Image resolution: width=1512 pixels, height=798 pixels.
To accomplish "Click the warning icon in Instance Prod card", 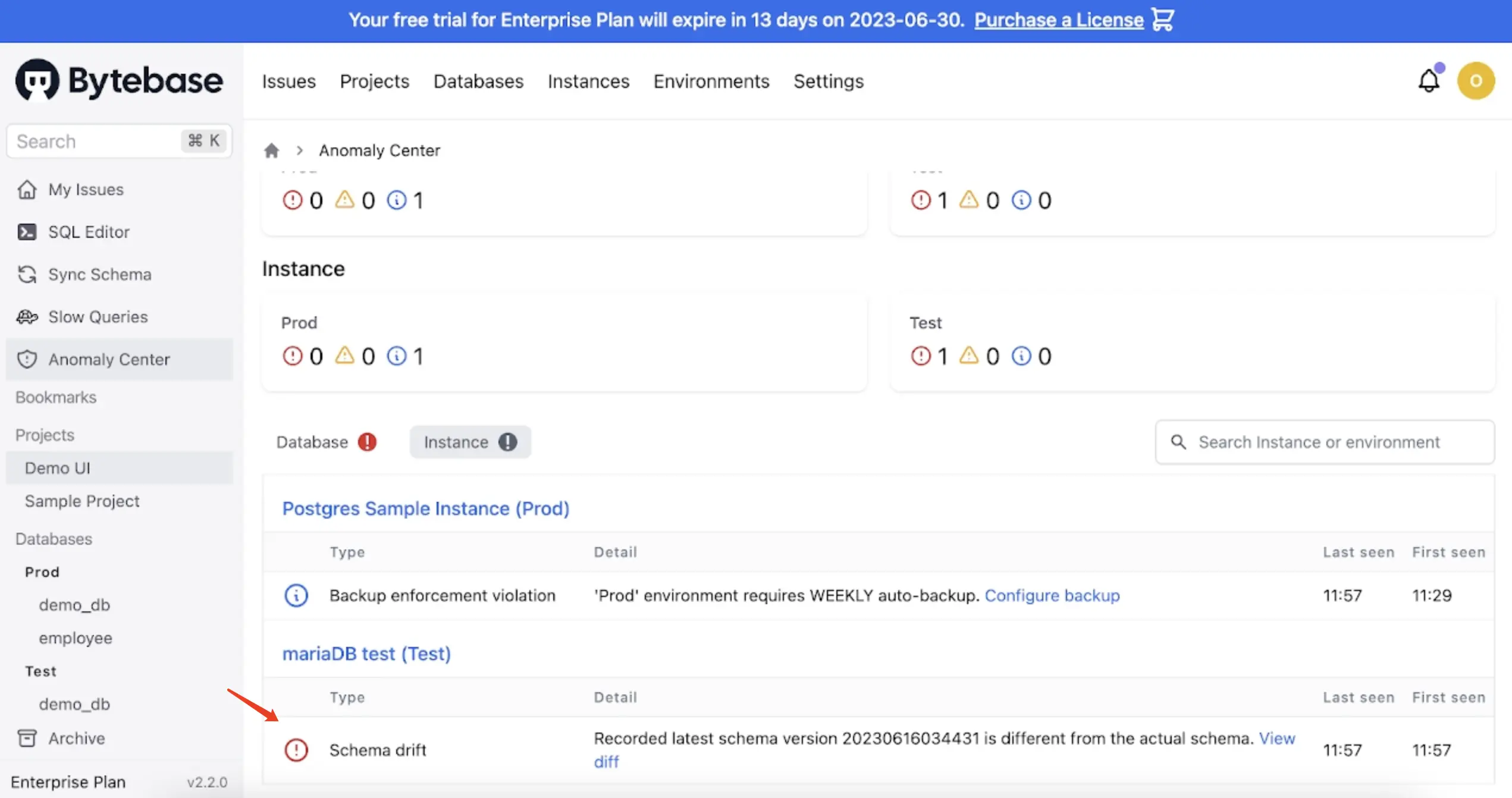I will (x=344, y=355).
